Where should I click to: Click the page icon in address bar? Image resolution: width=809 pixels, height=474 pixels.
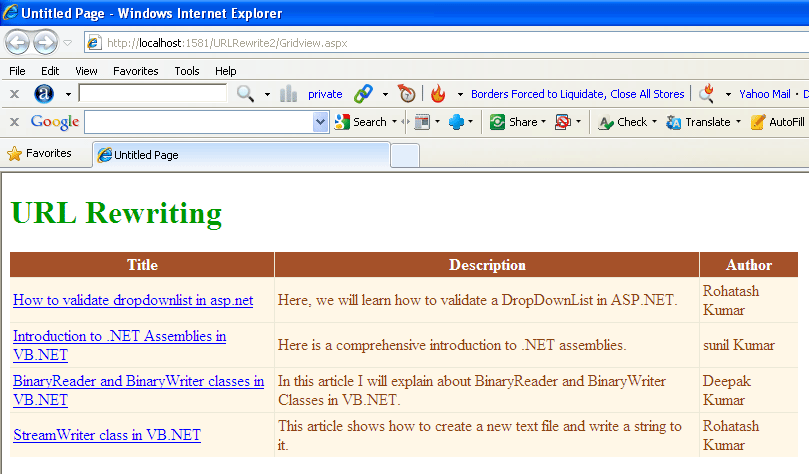point(93,43)
